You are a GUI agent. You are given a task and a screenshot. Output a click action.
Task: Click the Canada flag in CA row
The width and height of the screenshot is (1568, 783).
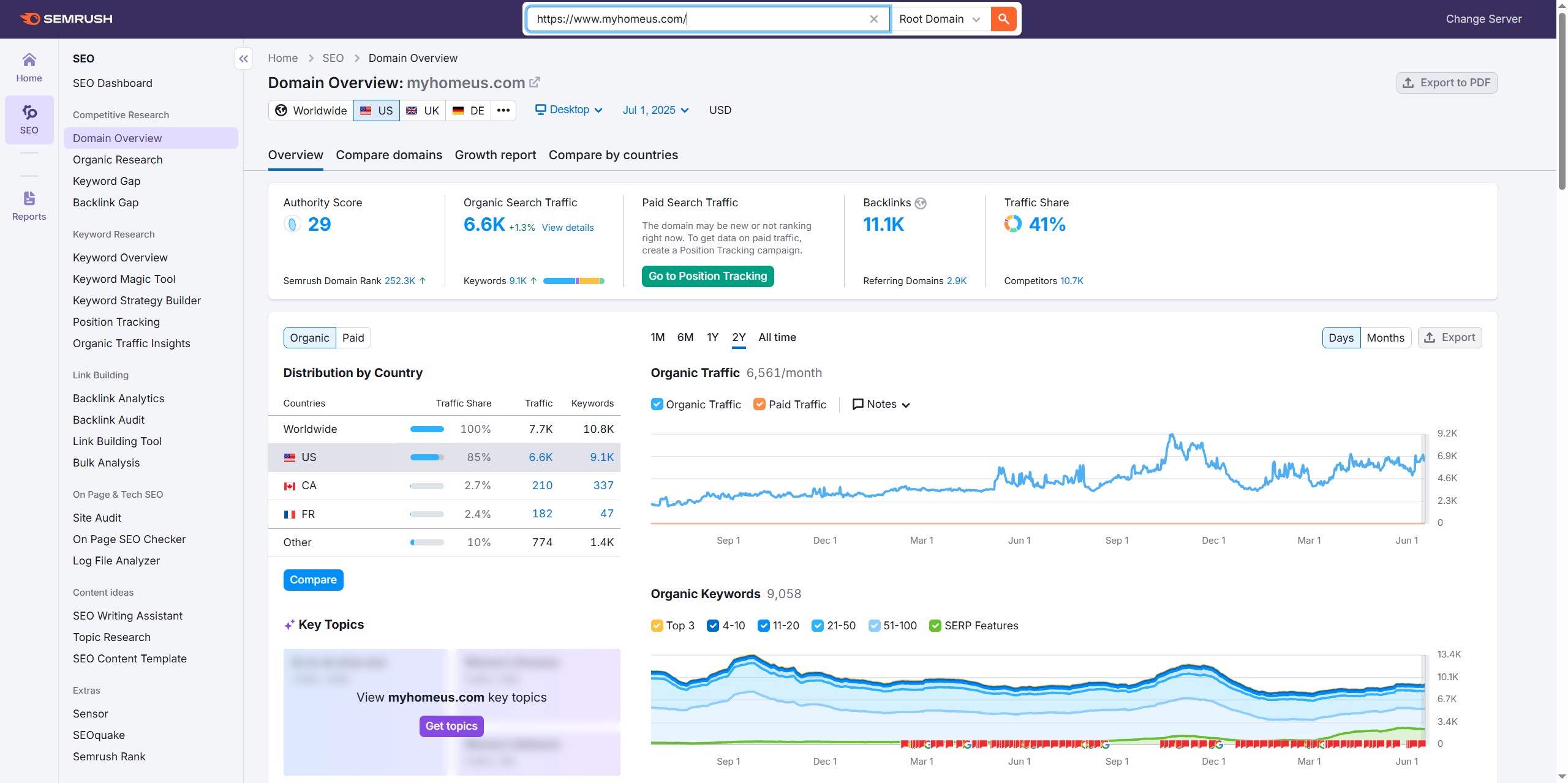pos(290,486)
